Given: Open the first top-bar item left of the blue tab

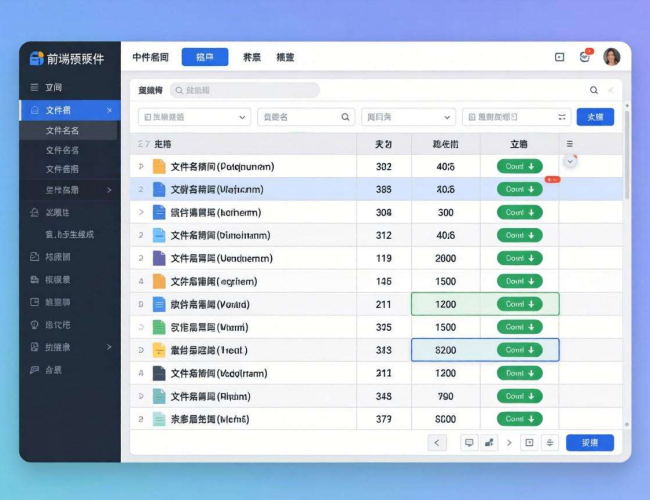Looking at the screenshot, I should pyautogui.click(x=150, y=57).
